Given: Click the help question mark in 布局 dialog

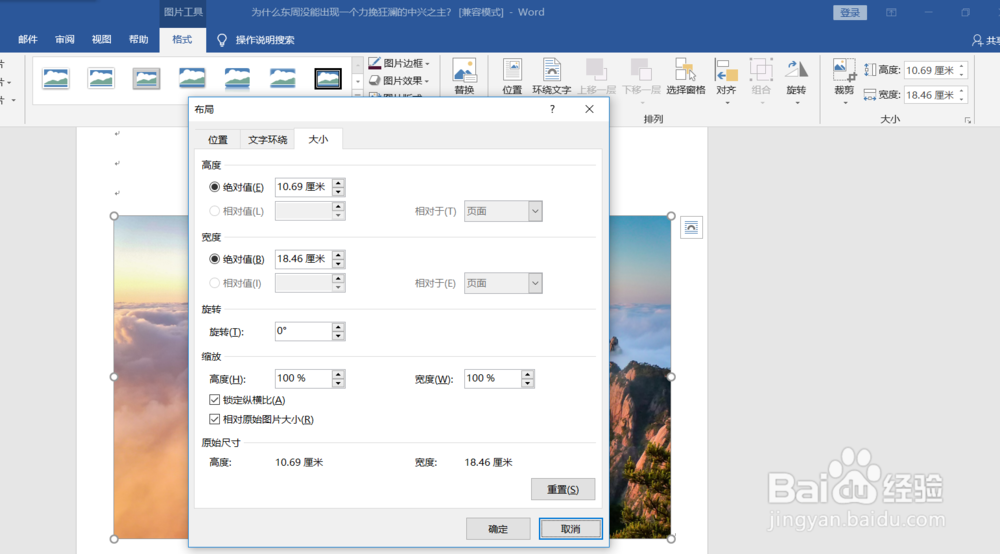Looking at the screenshot, I should point(552,109).
